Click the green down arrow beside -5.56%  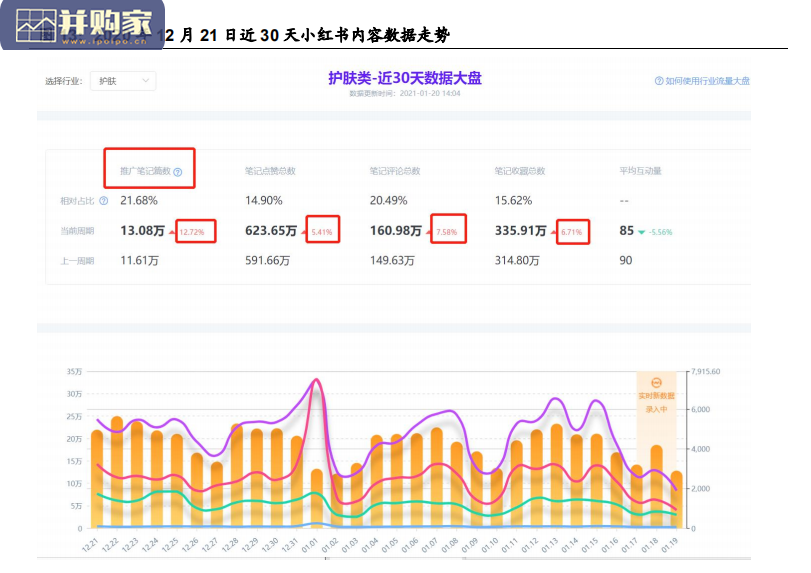click(641, 232)
